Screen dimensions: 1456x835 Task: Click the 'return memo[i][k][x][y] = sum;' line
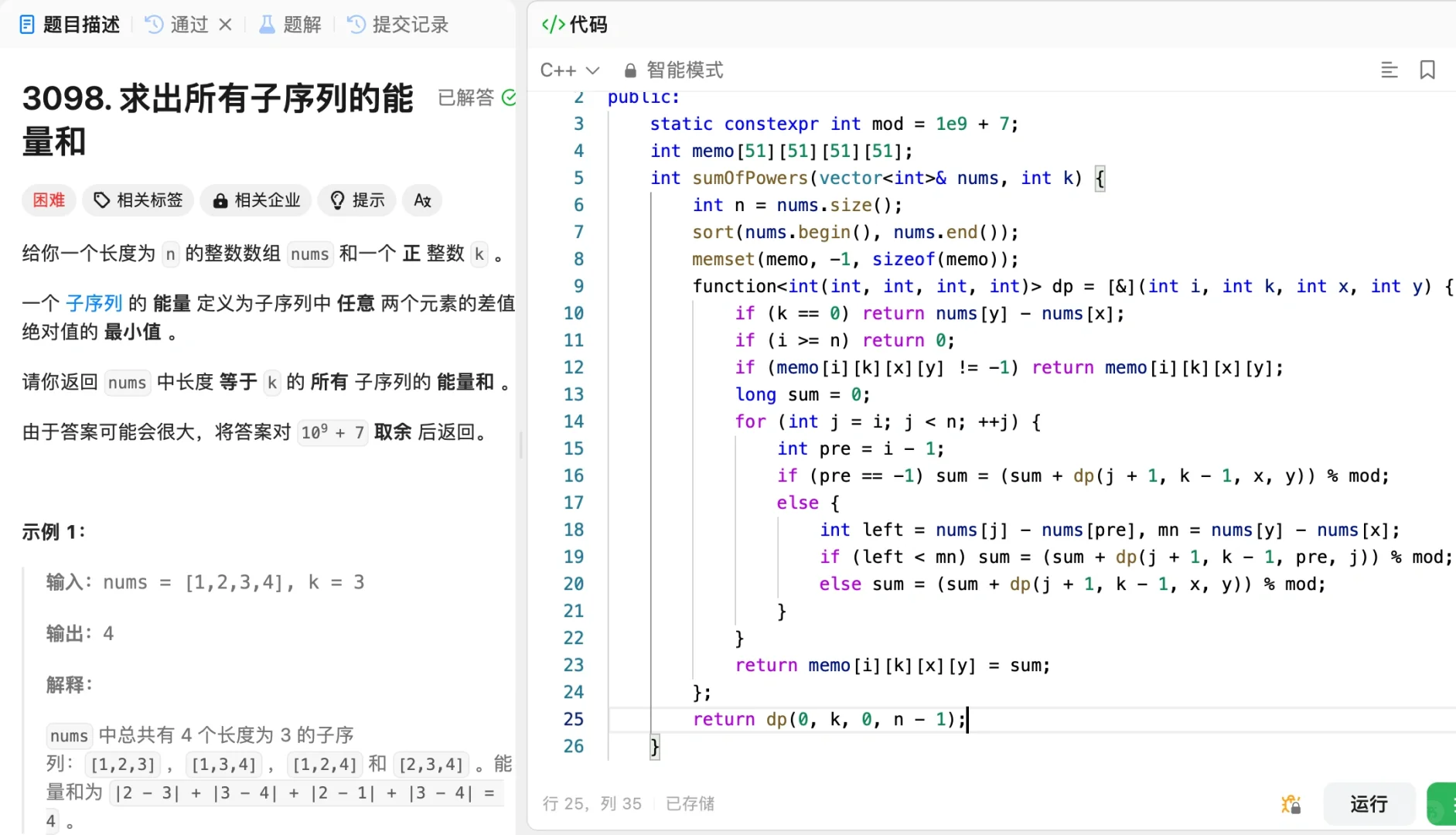(892, 665)
